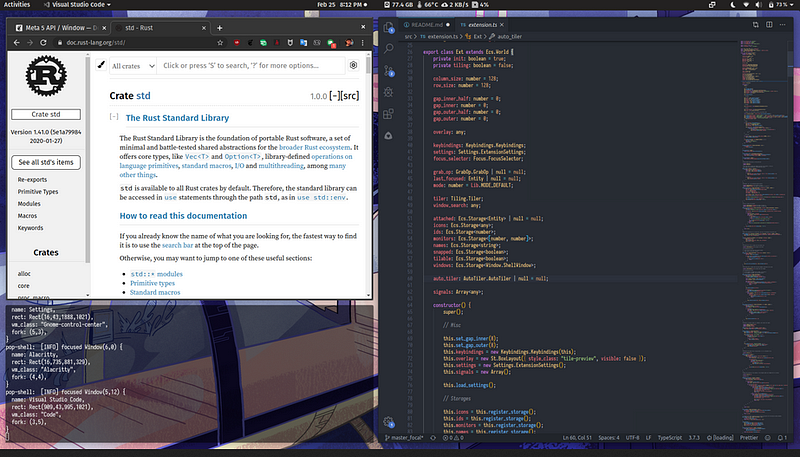Switch to the Meta 5 API browser tab
This screenshot has width=800, height=457.
pyautogui.click(x=60, y=28)
